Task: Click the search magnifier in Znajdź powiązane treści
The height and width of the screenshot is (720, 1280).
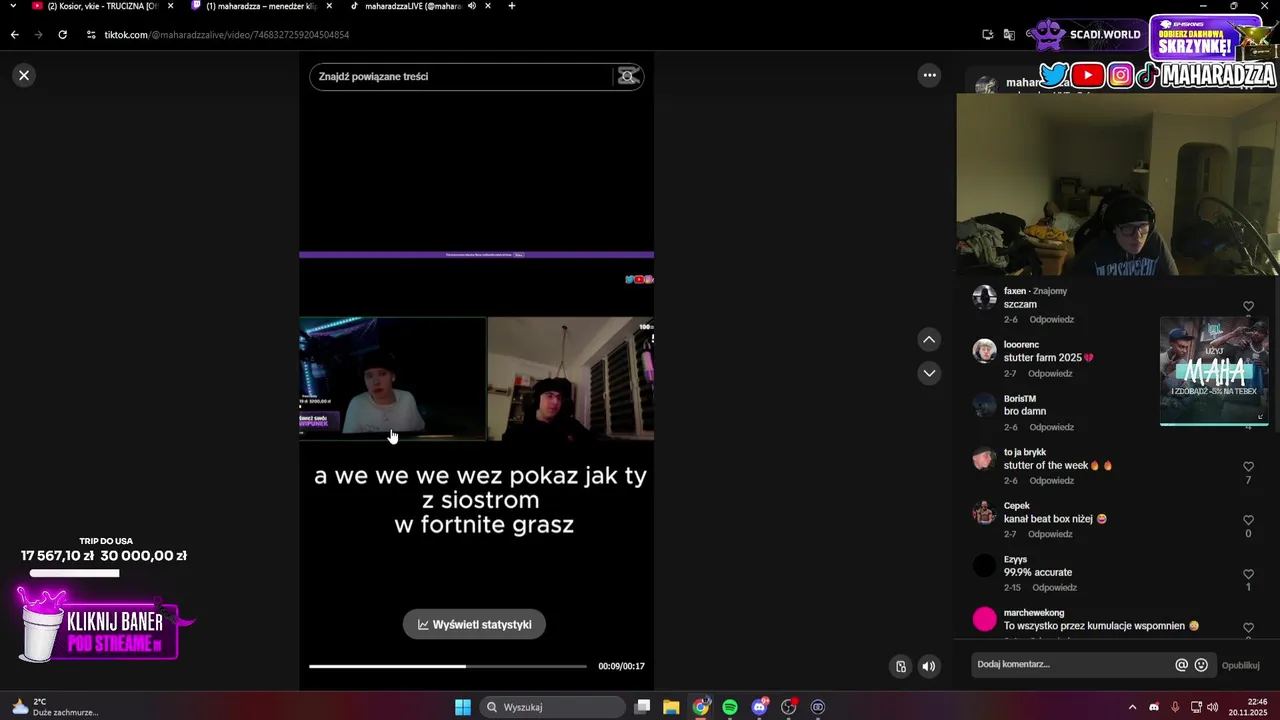Action: coord(628,76)
